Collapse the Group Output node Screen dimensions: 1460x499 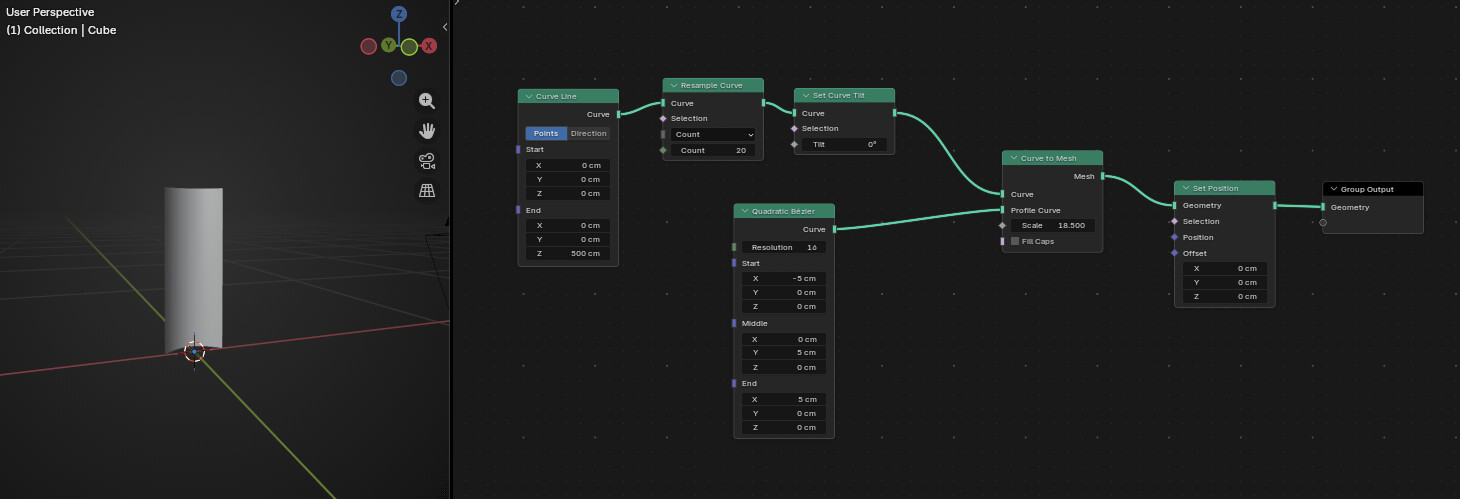[1334, 189]
